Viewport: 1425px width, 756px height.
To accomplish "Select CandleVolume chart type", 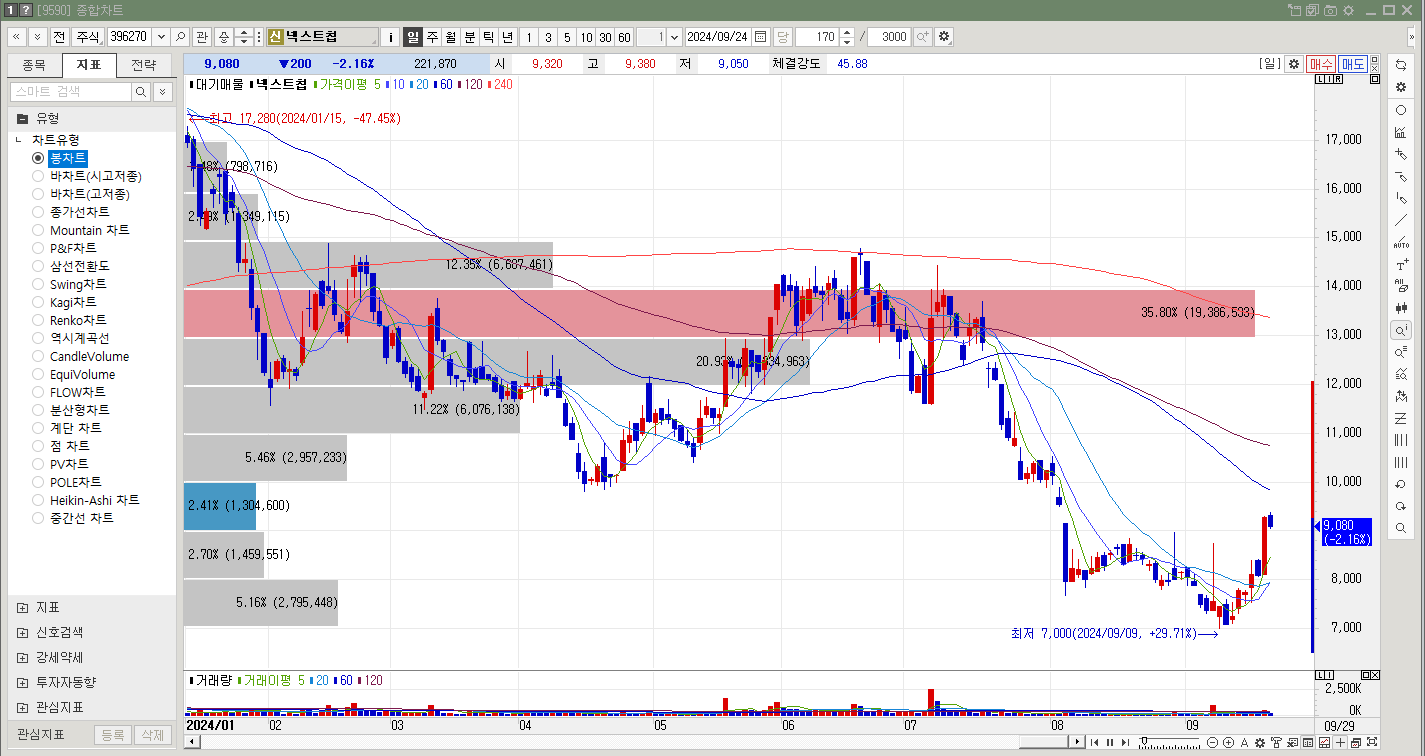I will click(80, 356).
